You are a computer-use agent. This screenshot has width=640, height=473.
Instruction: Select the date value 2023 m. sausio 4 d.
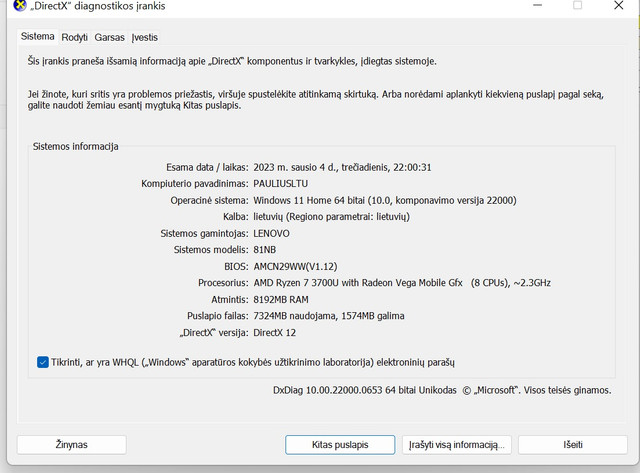coord(295,167)
